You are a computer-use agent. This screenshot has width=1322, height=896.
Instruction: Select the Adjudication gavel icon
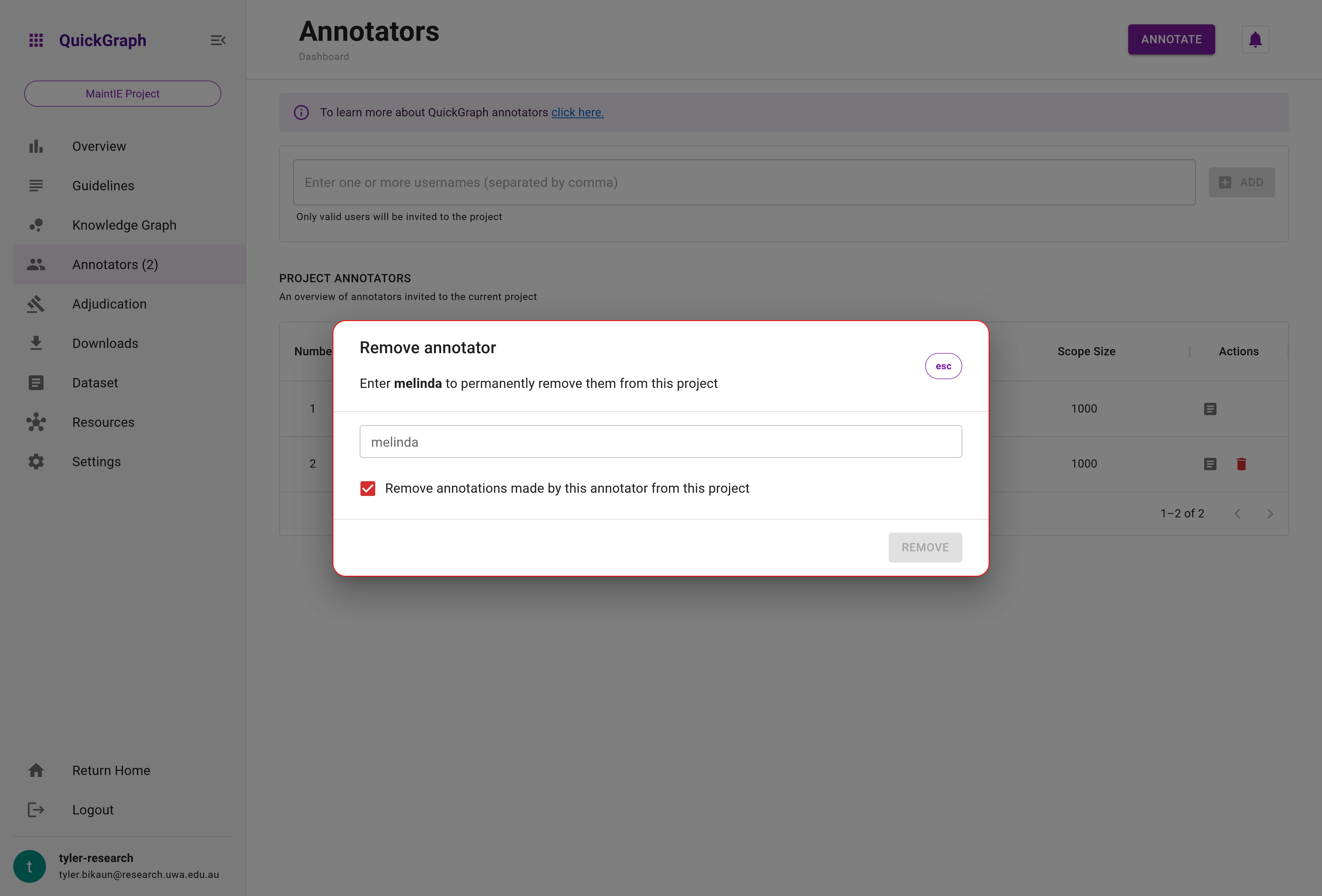(36, 304)
